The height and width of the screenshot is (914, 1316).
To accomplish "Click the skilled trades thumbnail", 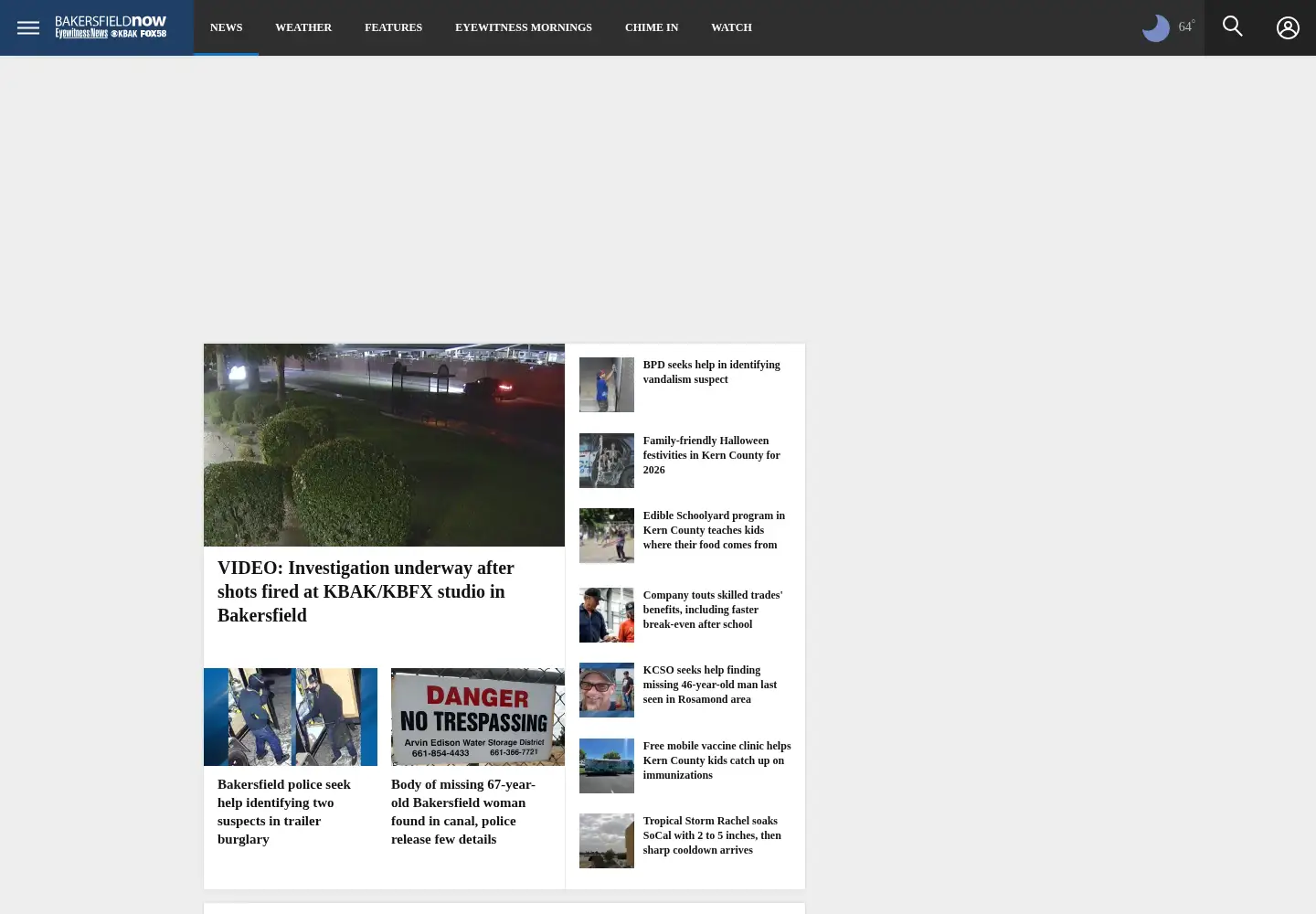I will [x=607, y=615].
